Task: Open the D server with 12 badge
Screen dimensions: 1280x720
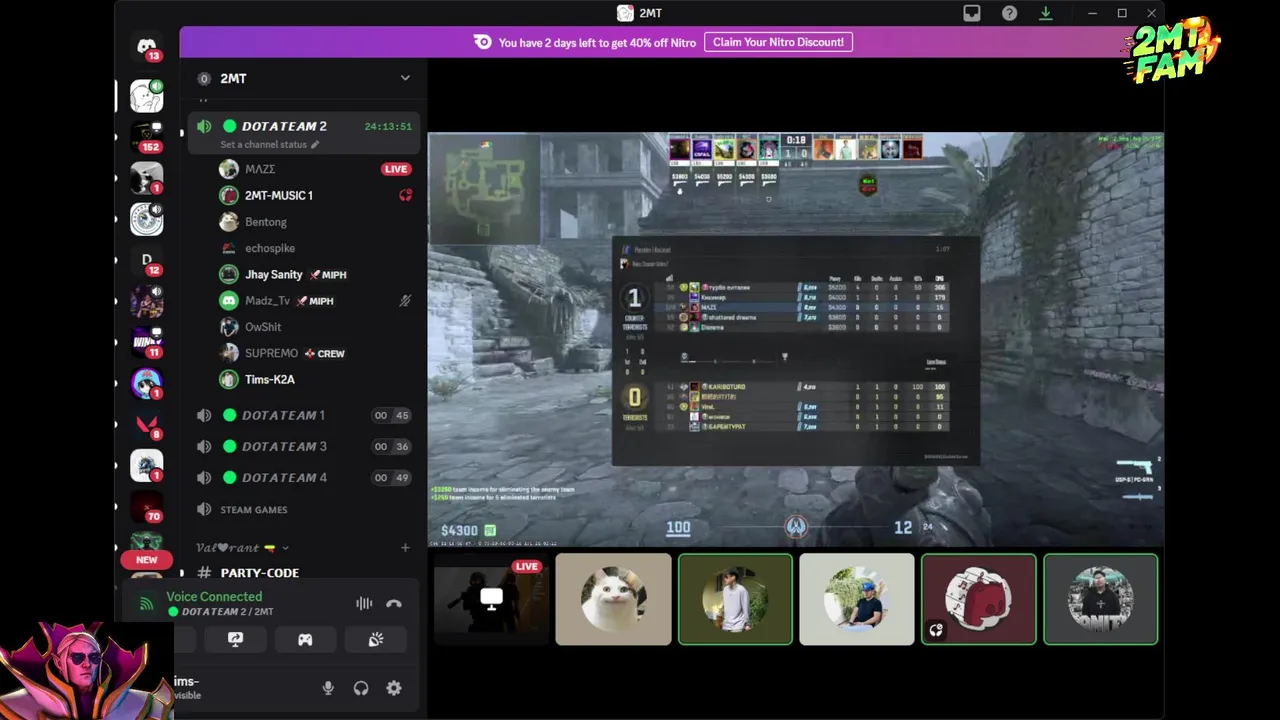Action: click(x=147, y=260)
